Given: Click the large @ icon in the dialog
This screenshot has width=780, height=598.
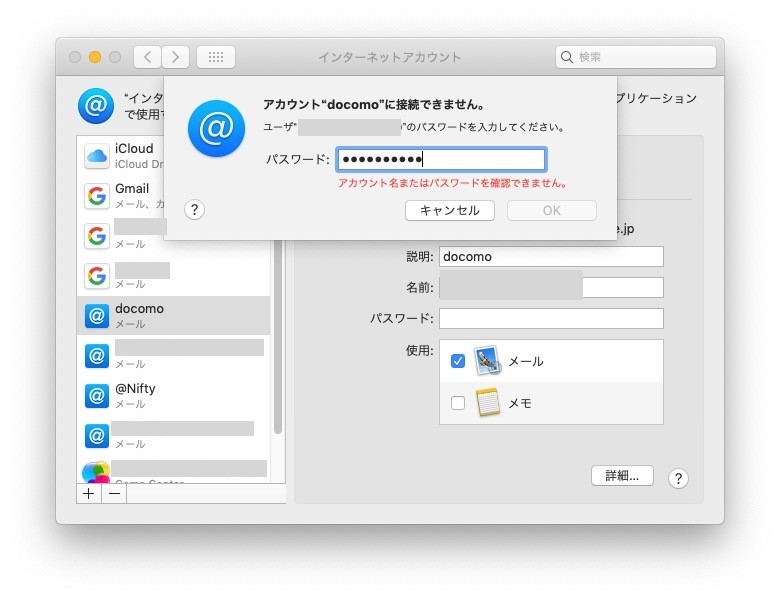Looking at the screenshot, I should point(216,128).
